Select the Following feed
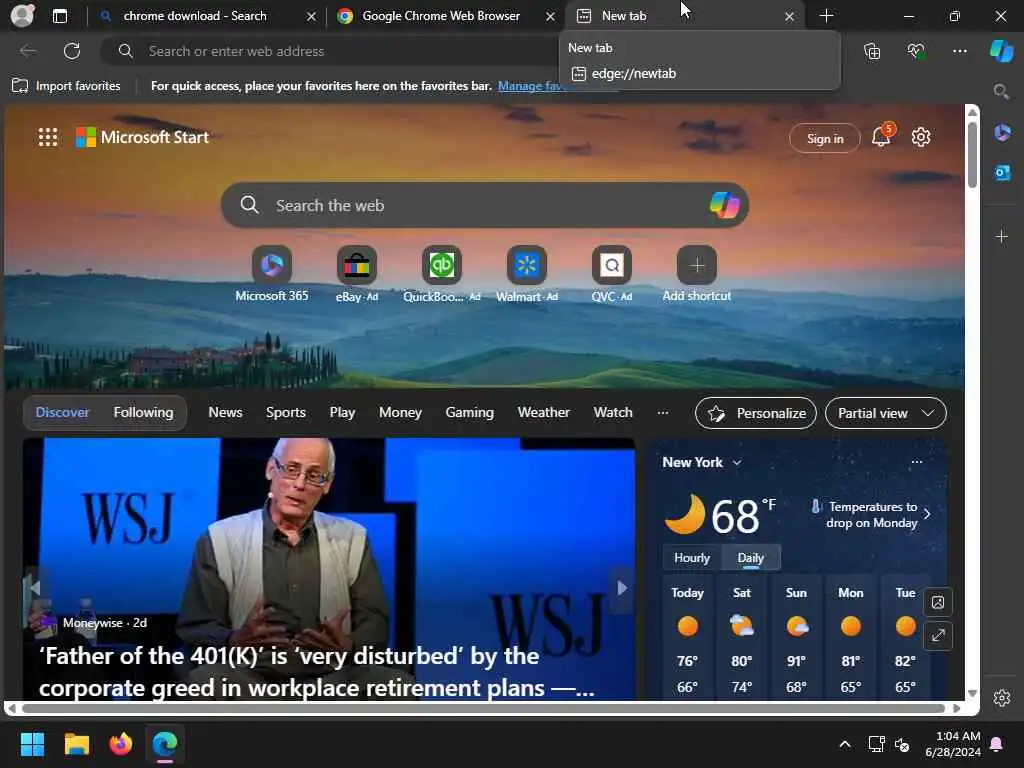 click(x=143, y=413)
